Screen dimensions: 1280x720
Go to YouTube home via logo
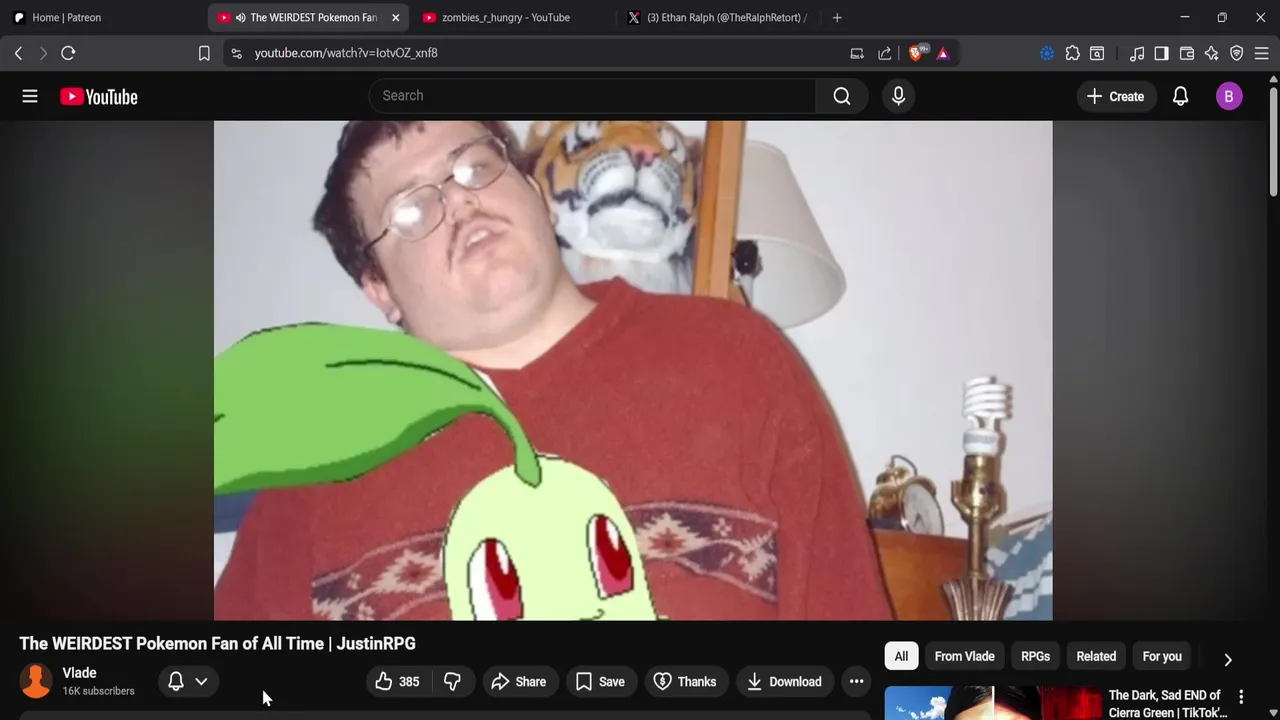(98, 97)
